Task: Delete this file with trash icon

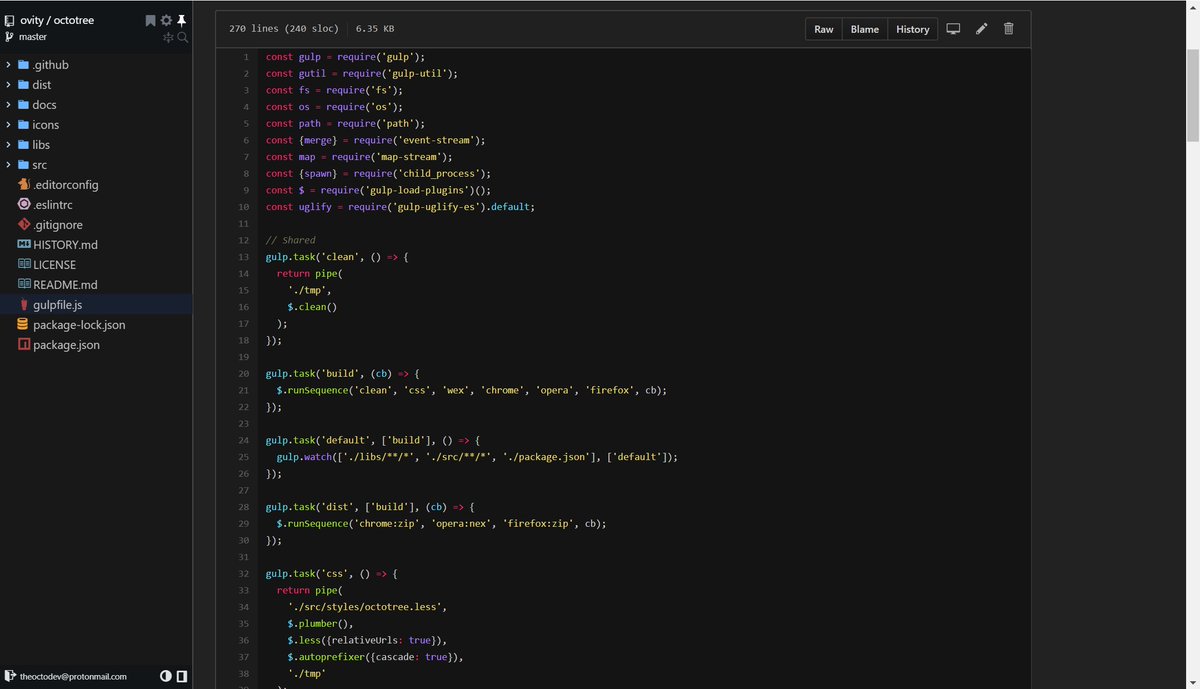Action: 1008,29
